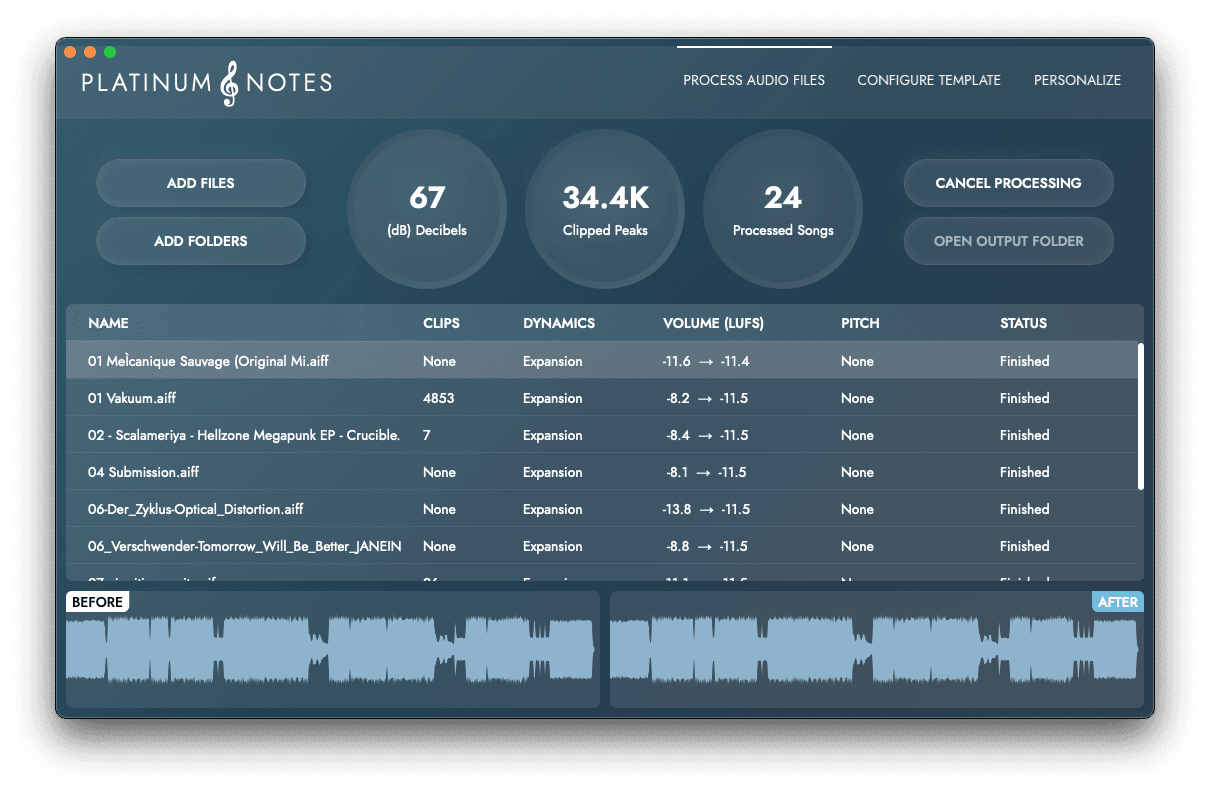
Task: Switch to the Configure Template tab
Action: point(929,80)
